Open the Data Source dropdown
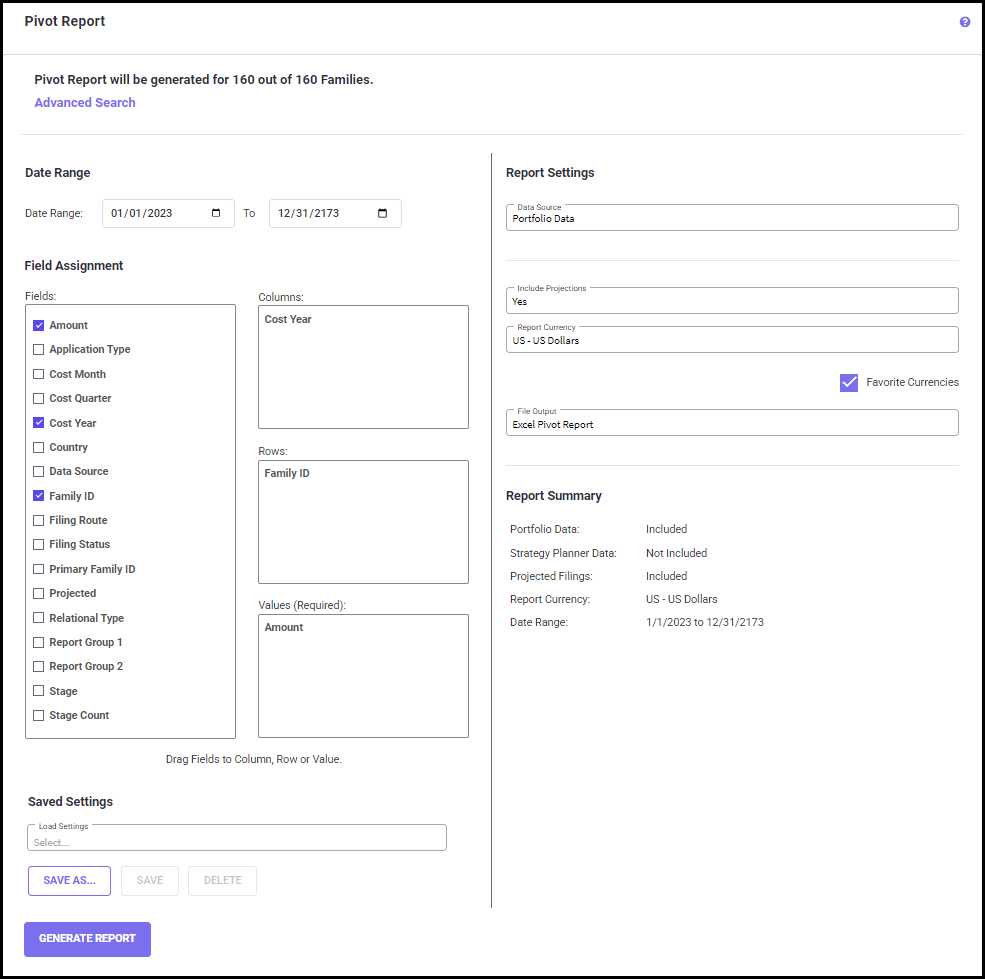Screen dimensions: 985x979 (732, 218)
